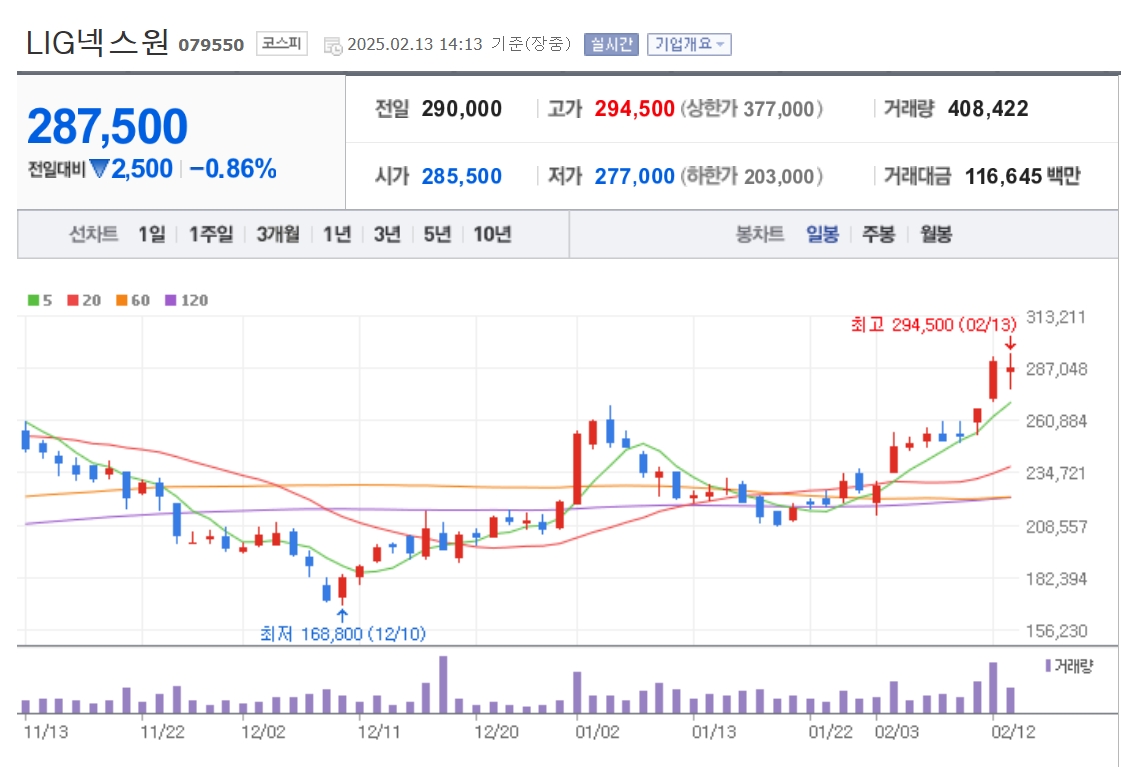
Task: Select the 1일 line chart period
Action: pyautogui.click(x=152, y=234)
